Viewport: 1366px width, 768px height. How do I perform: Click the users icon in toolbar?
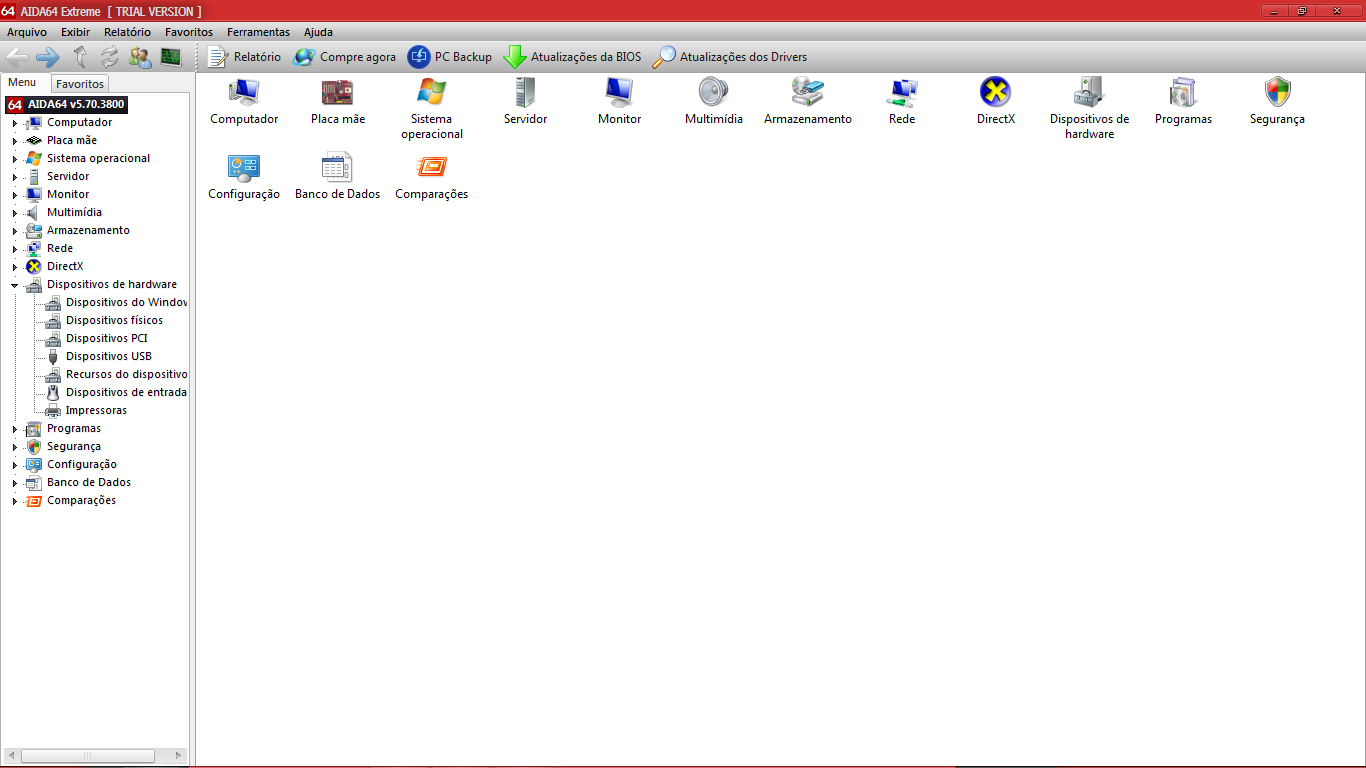pos(140,57)
